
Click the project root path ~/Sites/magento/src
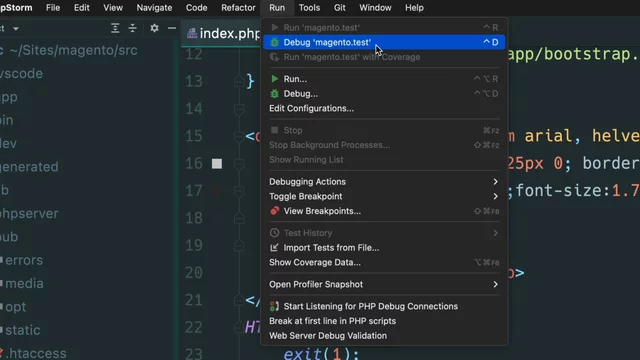click(x=73, y=50)
